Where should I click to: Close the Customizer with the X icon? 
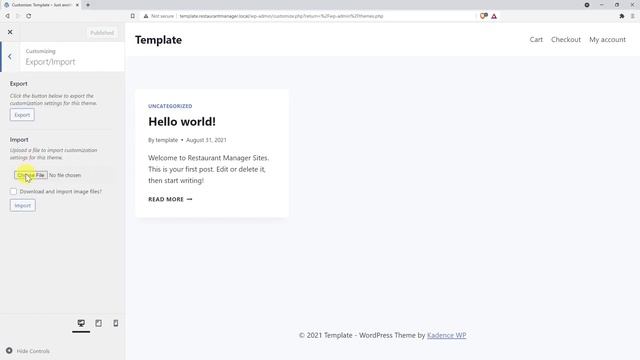tap(10, 32)
